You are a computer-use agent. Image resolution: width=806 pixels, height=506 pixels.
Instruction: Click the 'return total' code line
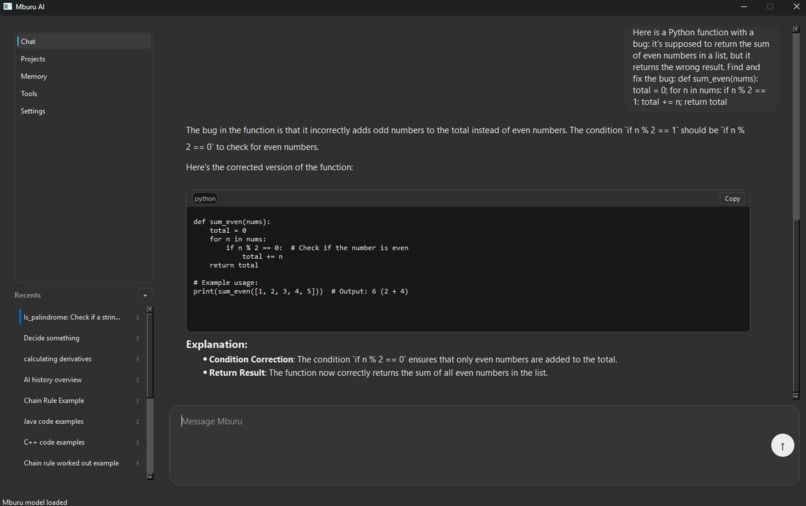tap(234, 265)
